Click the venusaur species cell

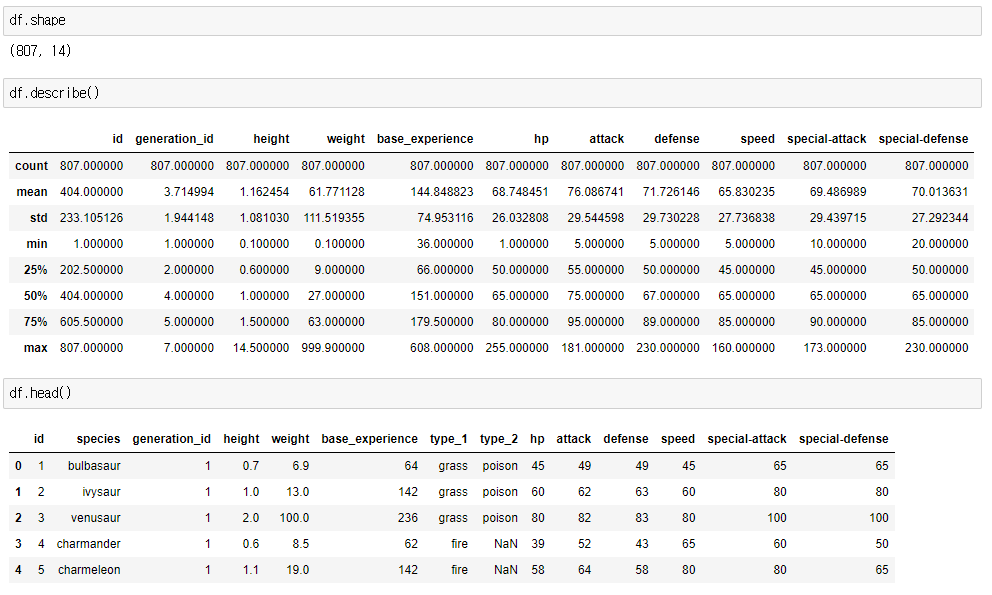96,518
